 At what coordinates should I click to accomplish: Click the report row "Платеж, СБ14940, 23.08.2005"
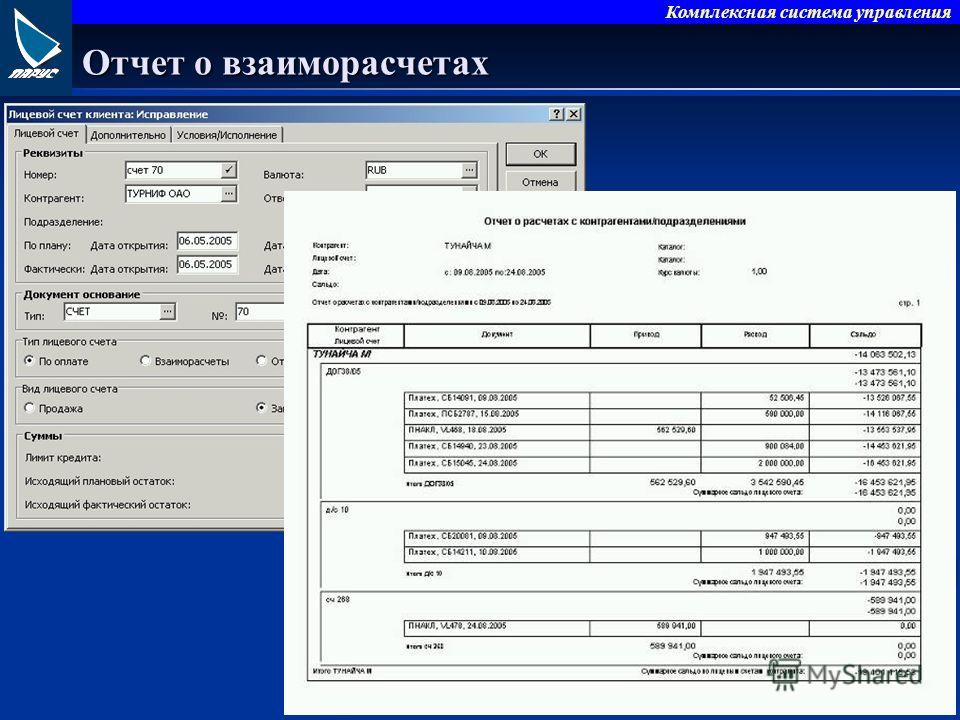pos(663,447)
